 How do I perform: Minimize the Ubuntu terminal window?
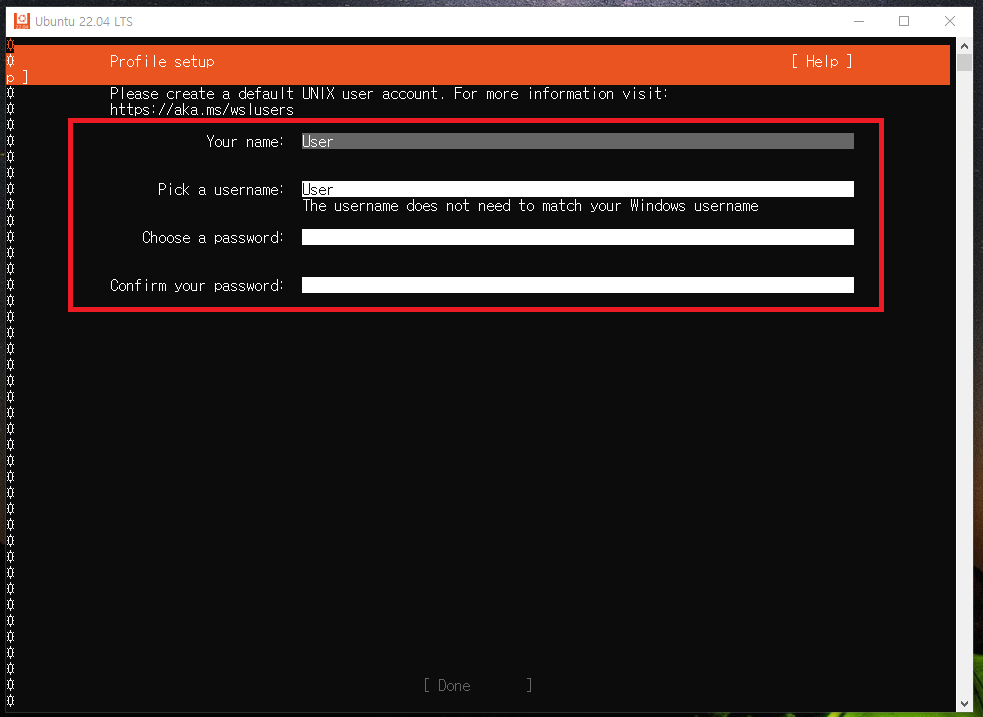pyautogui.click(x=859, y=21)
